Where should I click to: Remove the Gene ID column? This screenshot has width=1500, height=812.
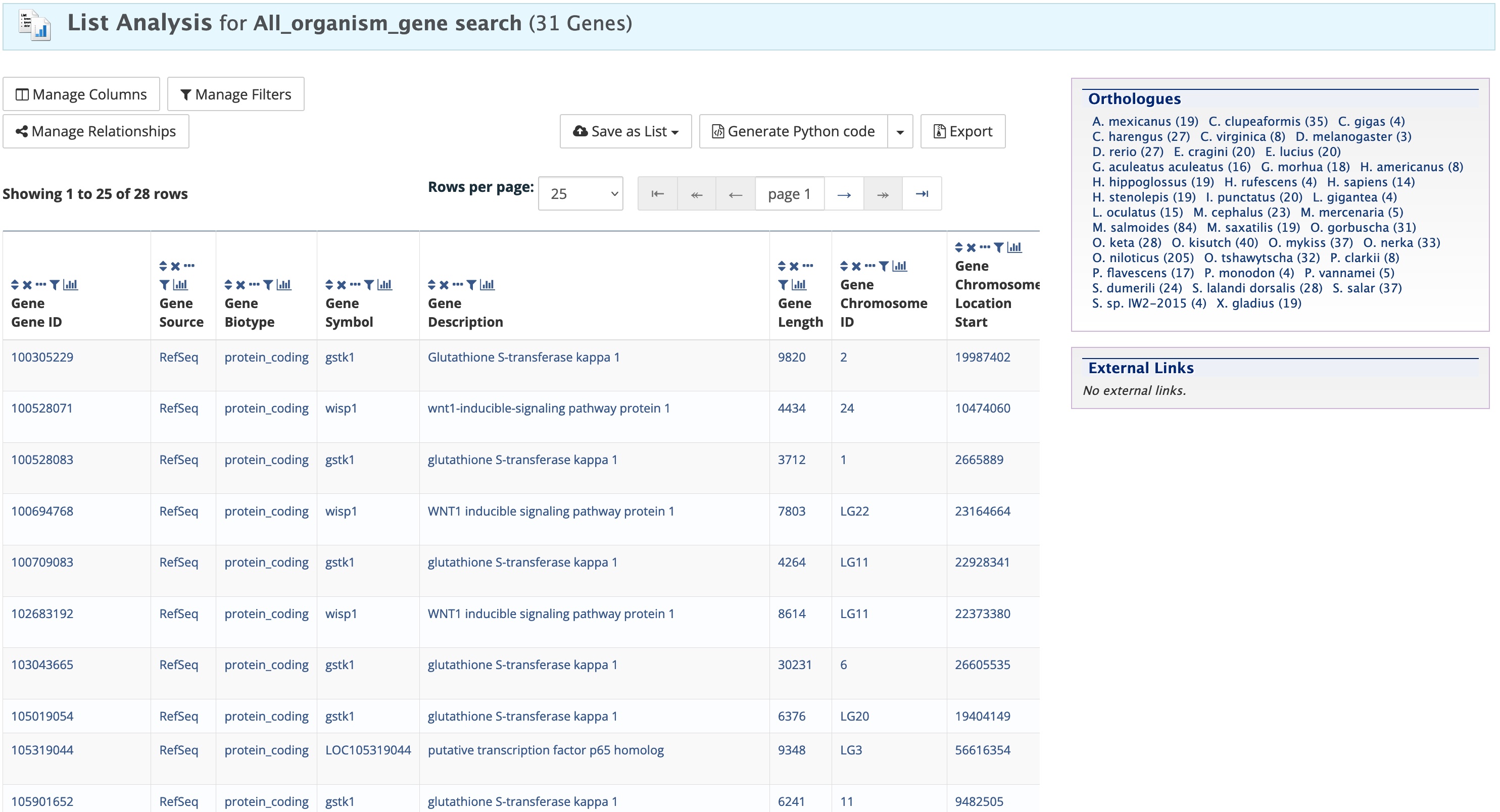point(27,285)
